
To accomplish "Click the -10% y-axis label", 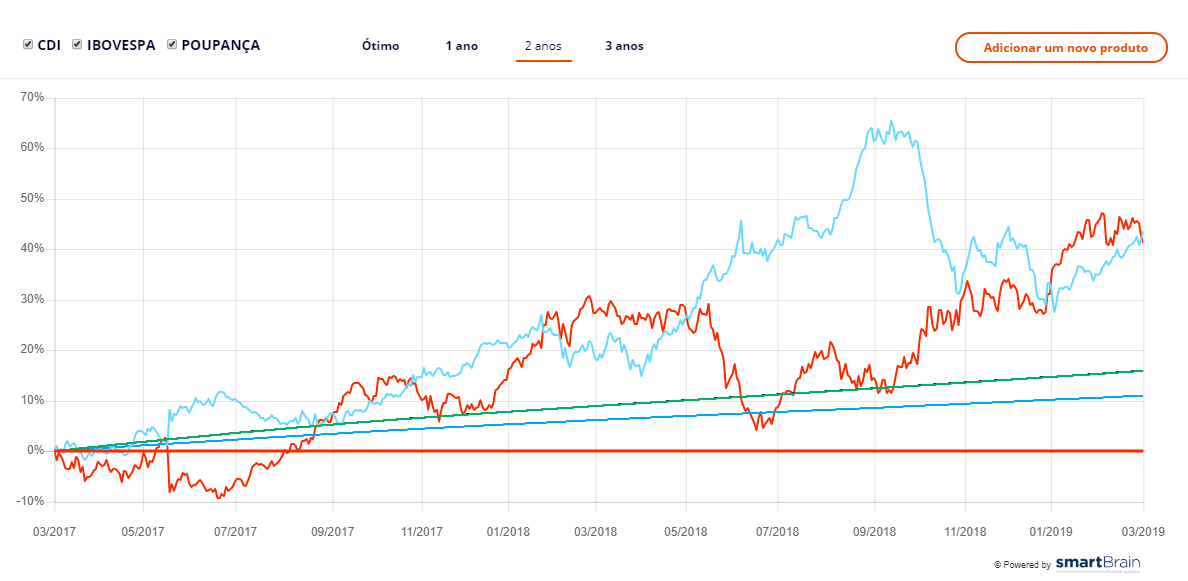I will (31, 501).
